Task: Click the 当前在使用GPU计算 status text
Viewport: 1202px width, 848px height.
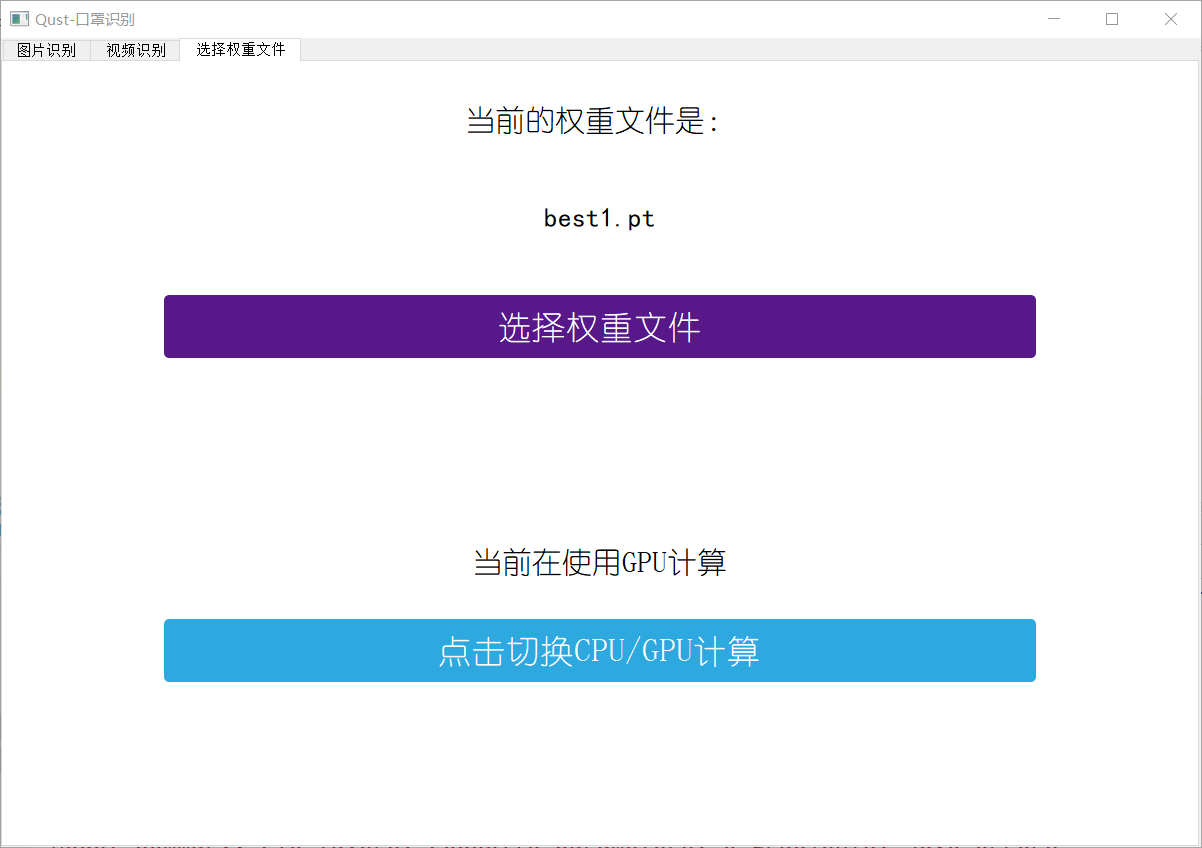Action: click(599, 563)
